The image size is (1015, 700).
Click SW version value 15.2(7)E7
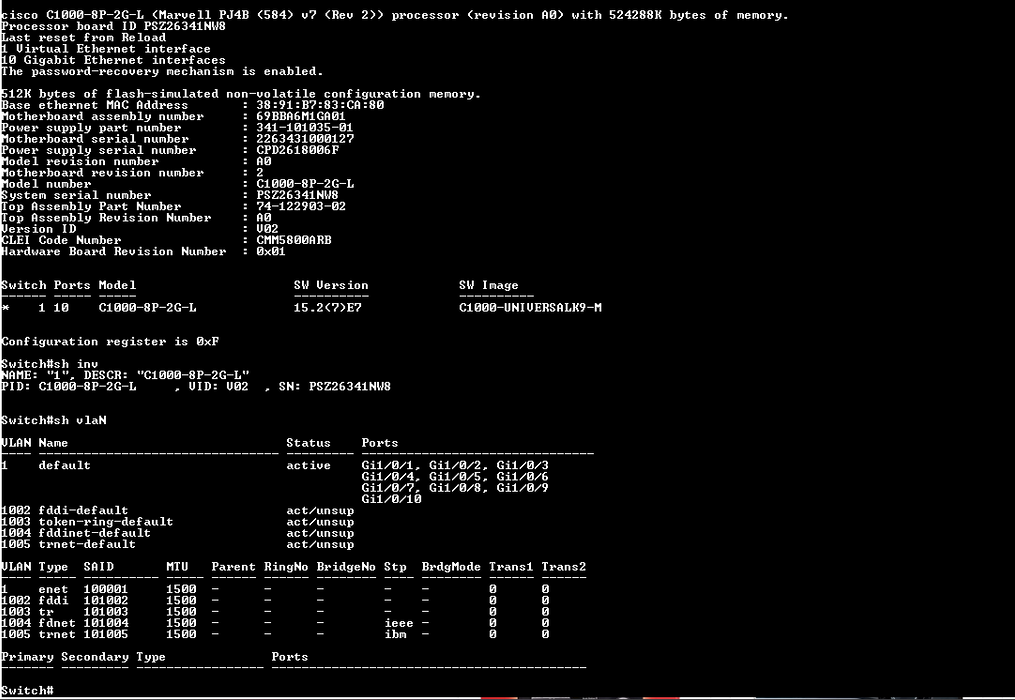tap(328, 308)
